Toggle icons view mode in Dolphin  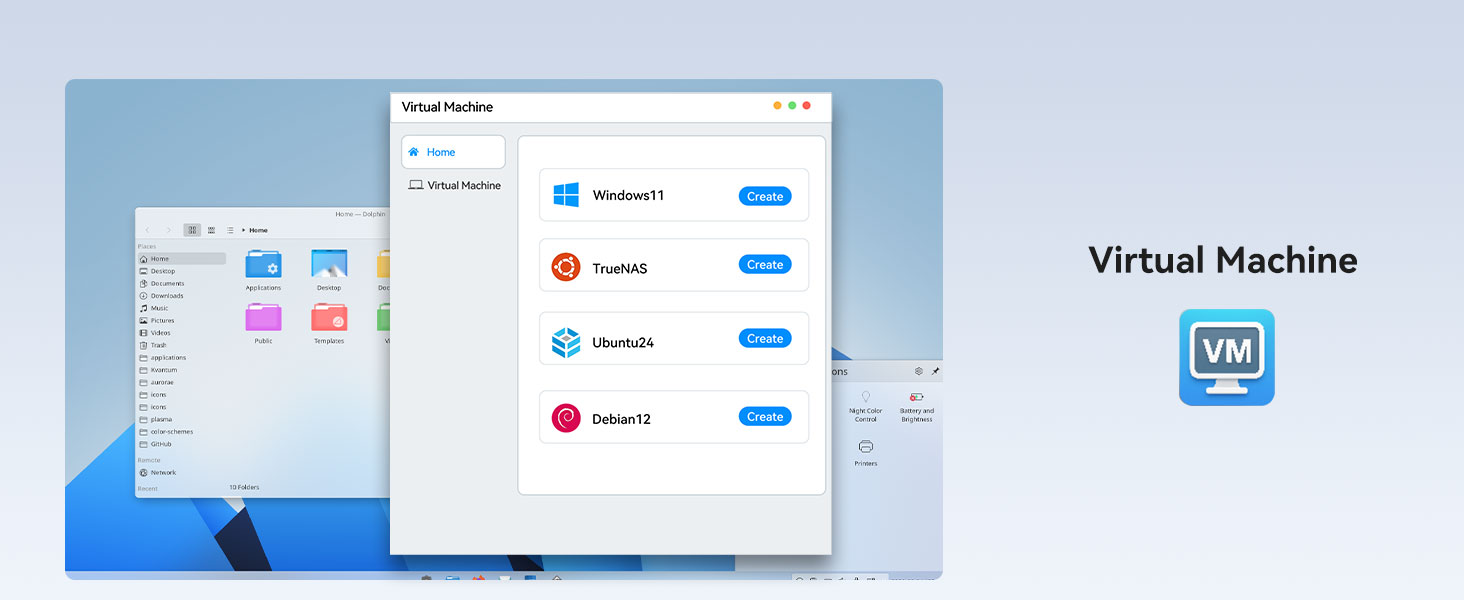click(192, 229)
